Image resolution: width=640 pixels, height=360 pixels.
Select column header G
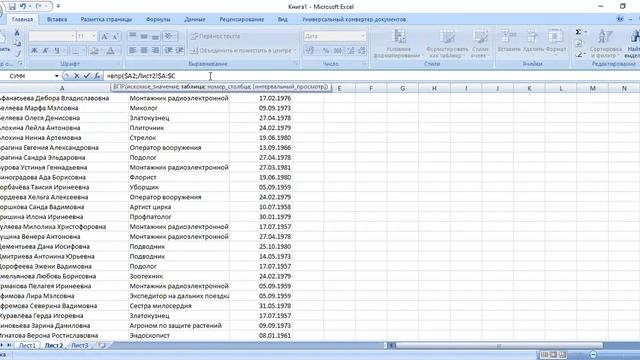pyautogui.click(x=402, y=88)
